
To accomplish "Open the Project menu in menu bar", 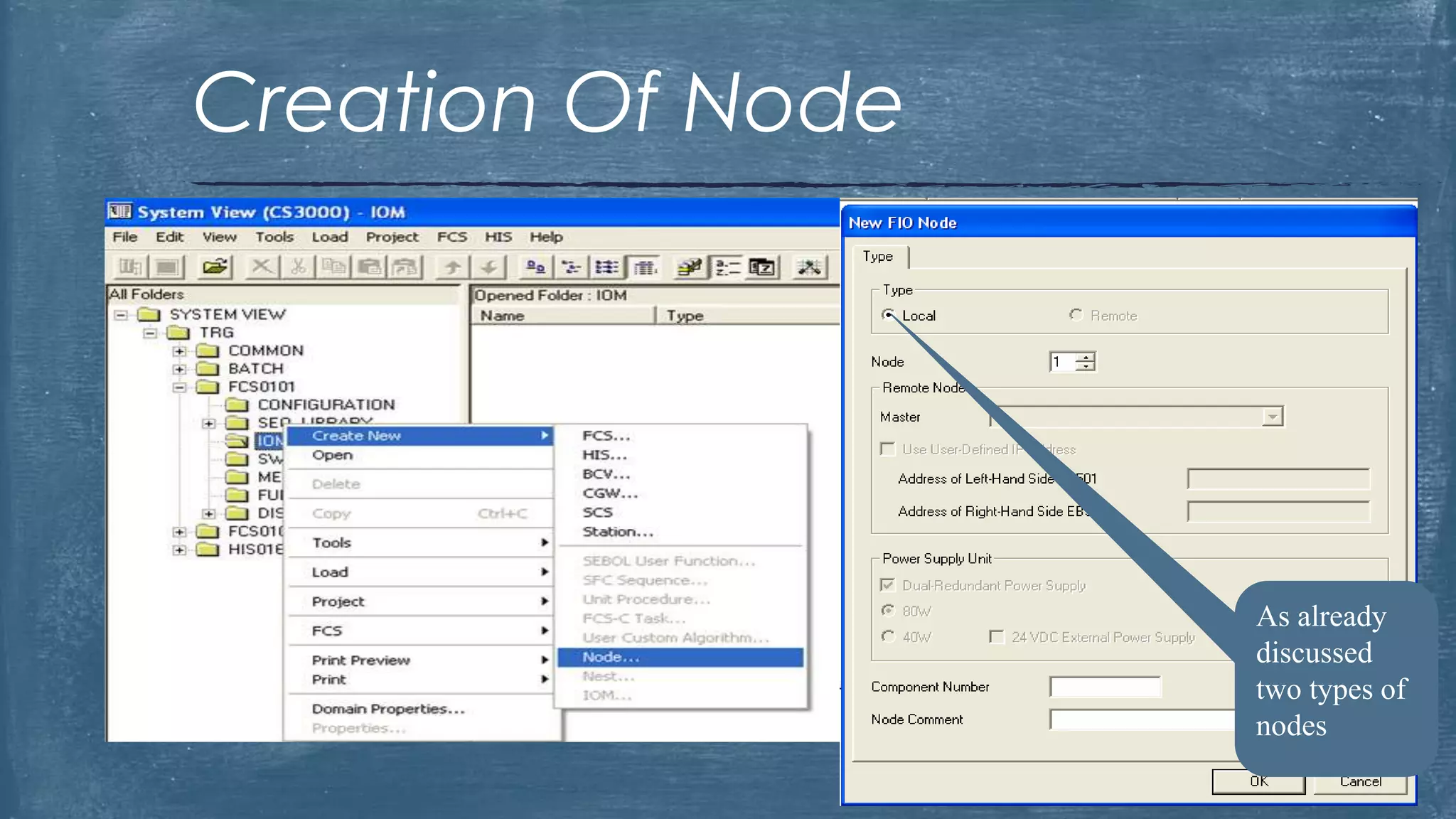I will (x=392, y=237).
